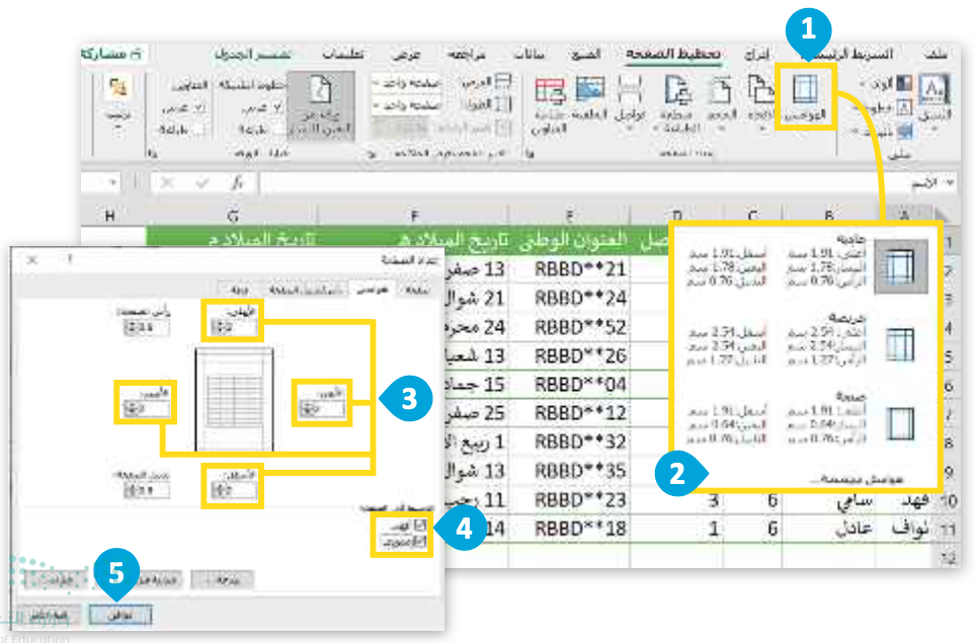Viewport: 977px width, 643px height.
Task: Switch to the Review (مراجعة) ribbon tab
Action: 467,54
